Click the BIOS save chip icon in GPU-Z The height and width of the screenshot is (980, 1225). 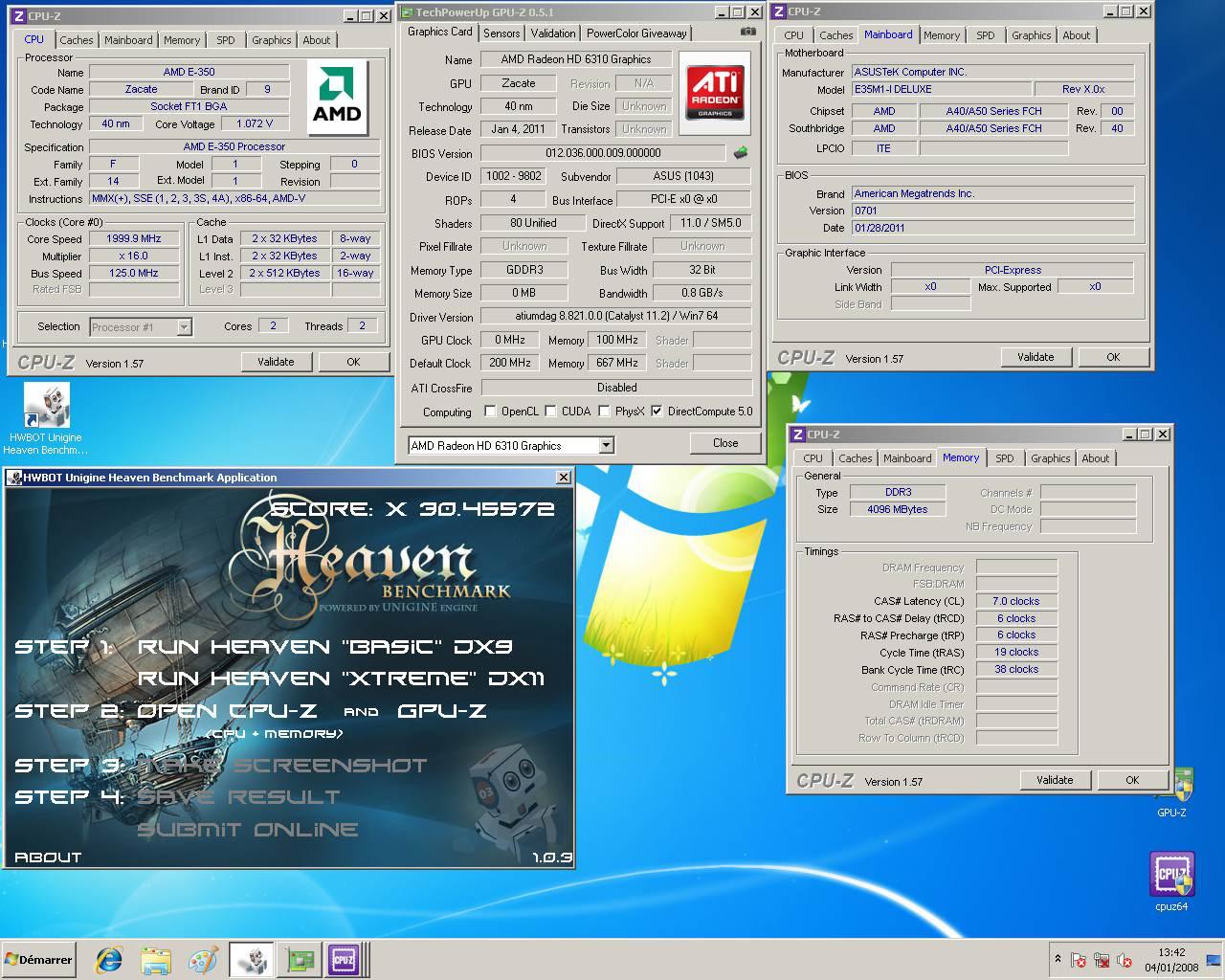click(x=741, y=152)
